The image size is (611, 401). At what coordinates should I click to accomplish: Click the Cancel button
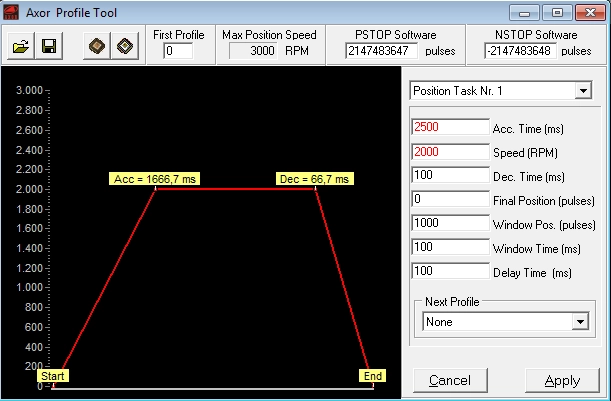(450, 380)
